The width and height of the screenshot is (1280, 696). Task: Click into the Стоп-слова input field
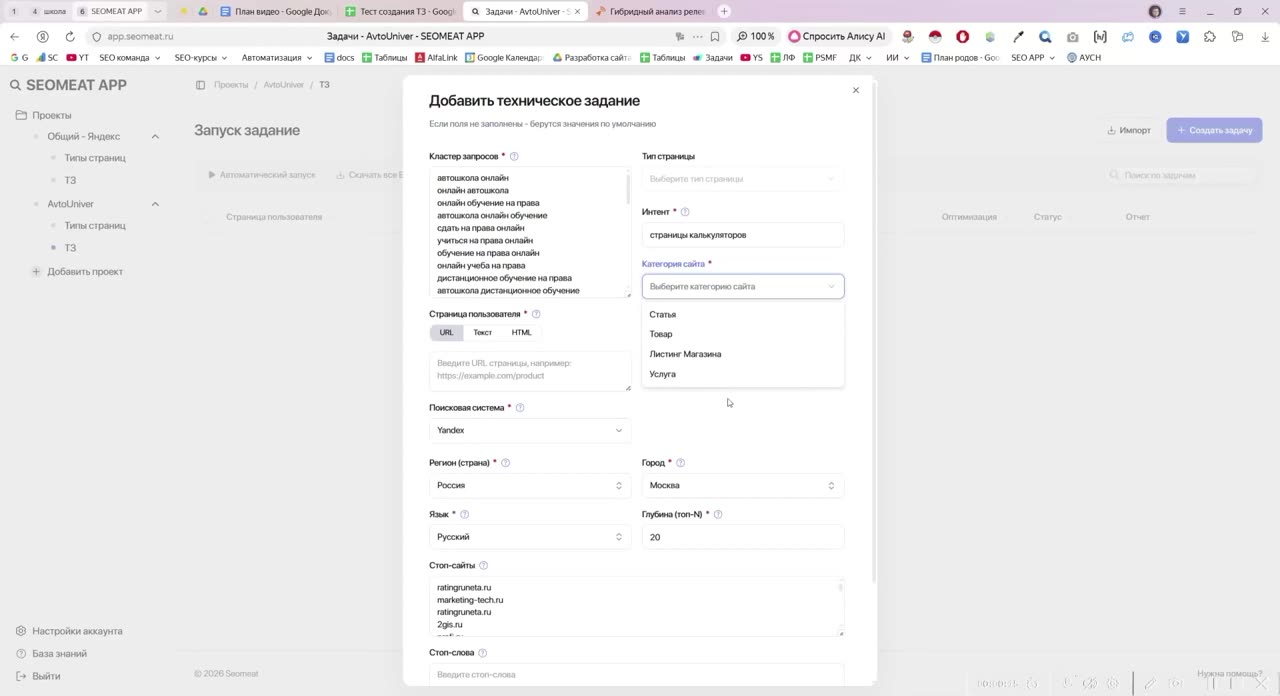click(x=637, y=674)
